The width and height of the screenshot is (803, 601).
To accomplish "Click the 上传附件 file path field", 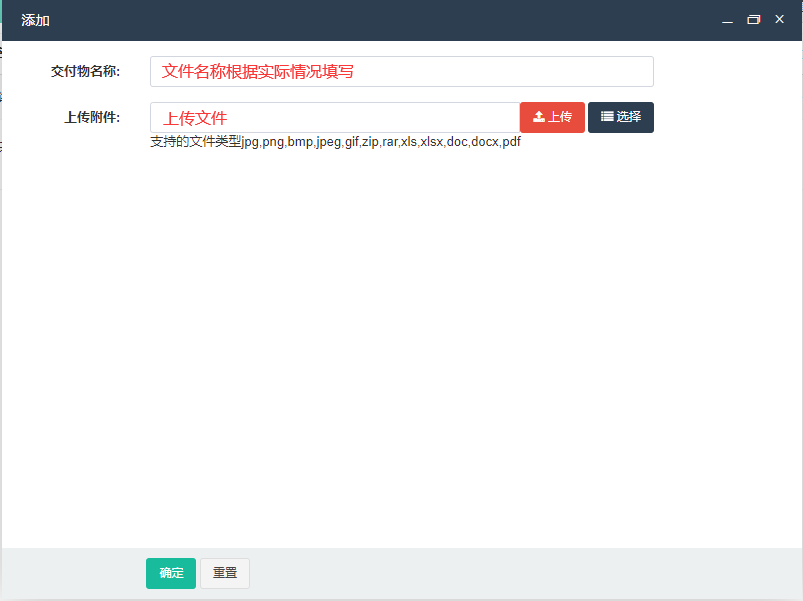I will pyautogui.click(x=335, y=118).
